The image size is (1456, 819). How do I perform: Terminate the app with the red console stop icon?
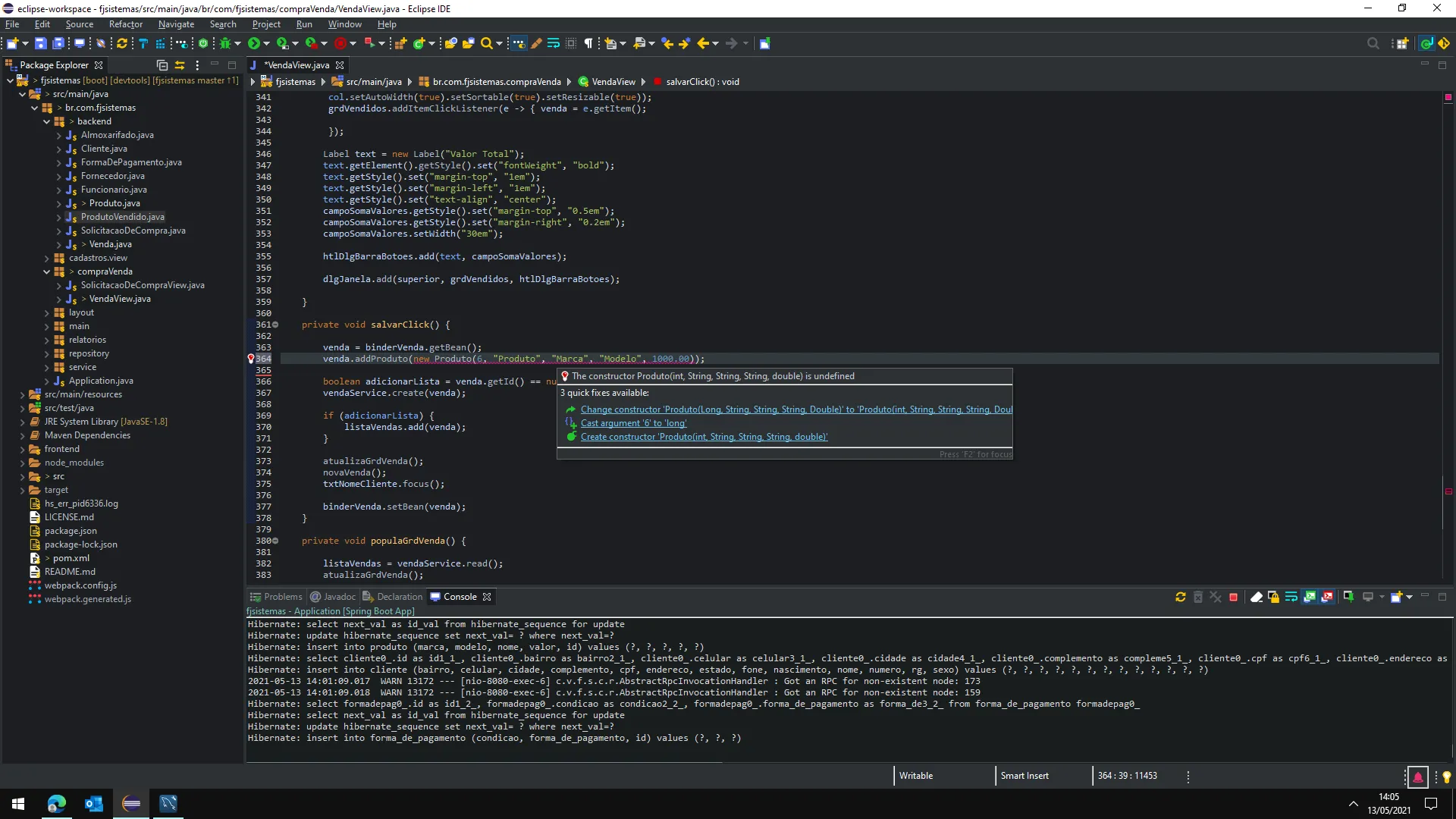pos(1233,597)
